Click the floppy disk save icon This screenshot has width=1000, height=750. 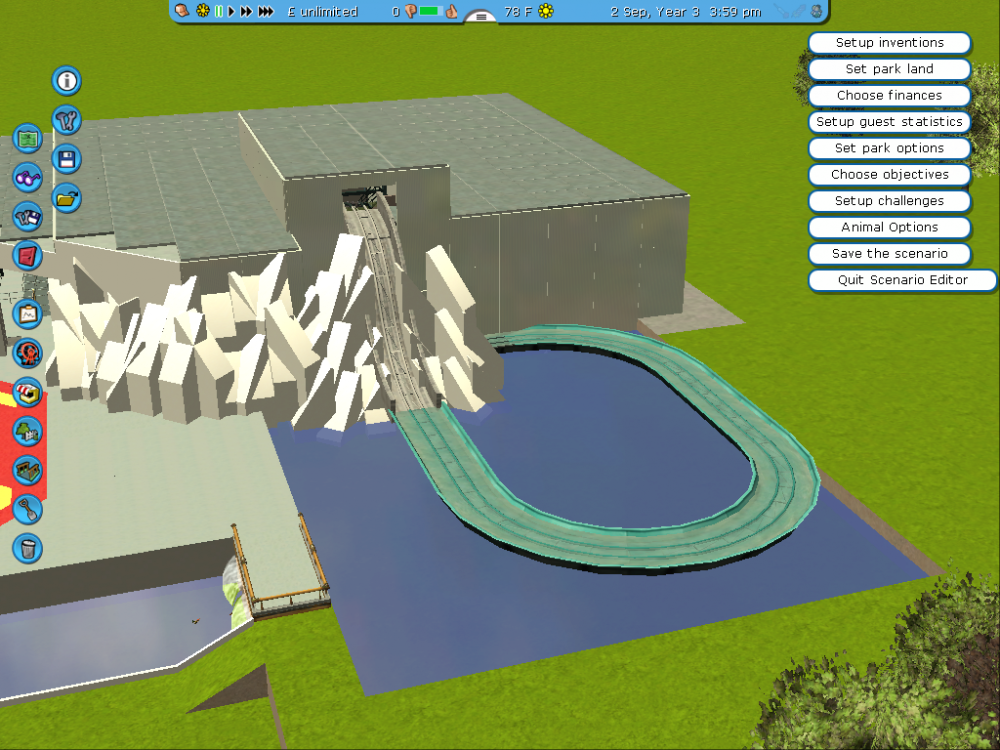tap(66, 159)
